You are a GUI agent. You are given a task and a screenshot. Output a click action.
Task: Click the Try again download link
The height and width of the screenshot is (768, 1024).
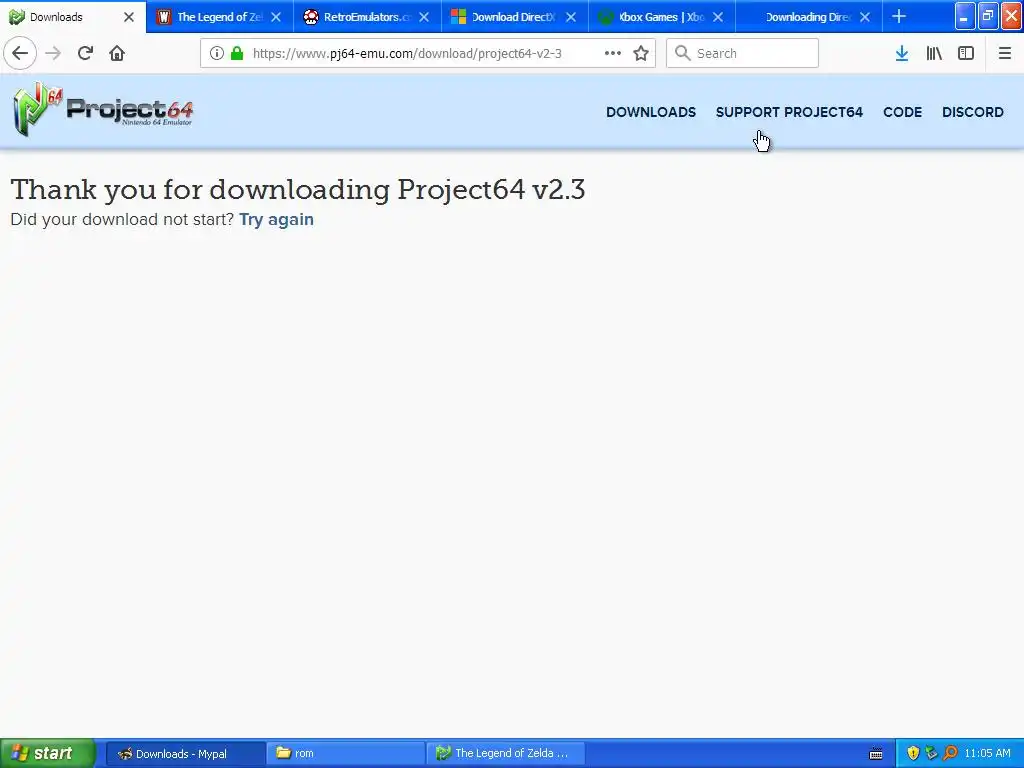pyautogui.click(x=276, y=219)
